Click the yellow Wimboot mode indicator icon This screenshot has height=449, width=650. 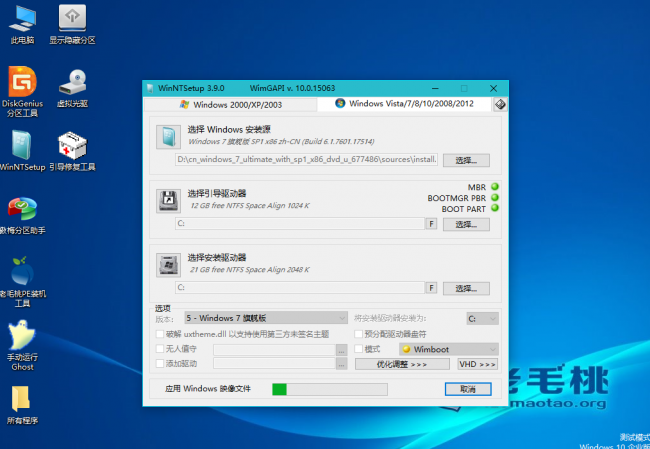(x=406, y=349)
